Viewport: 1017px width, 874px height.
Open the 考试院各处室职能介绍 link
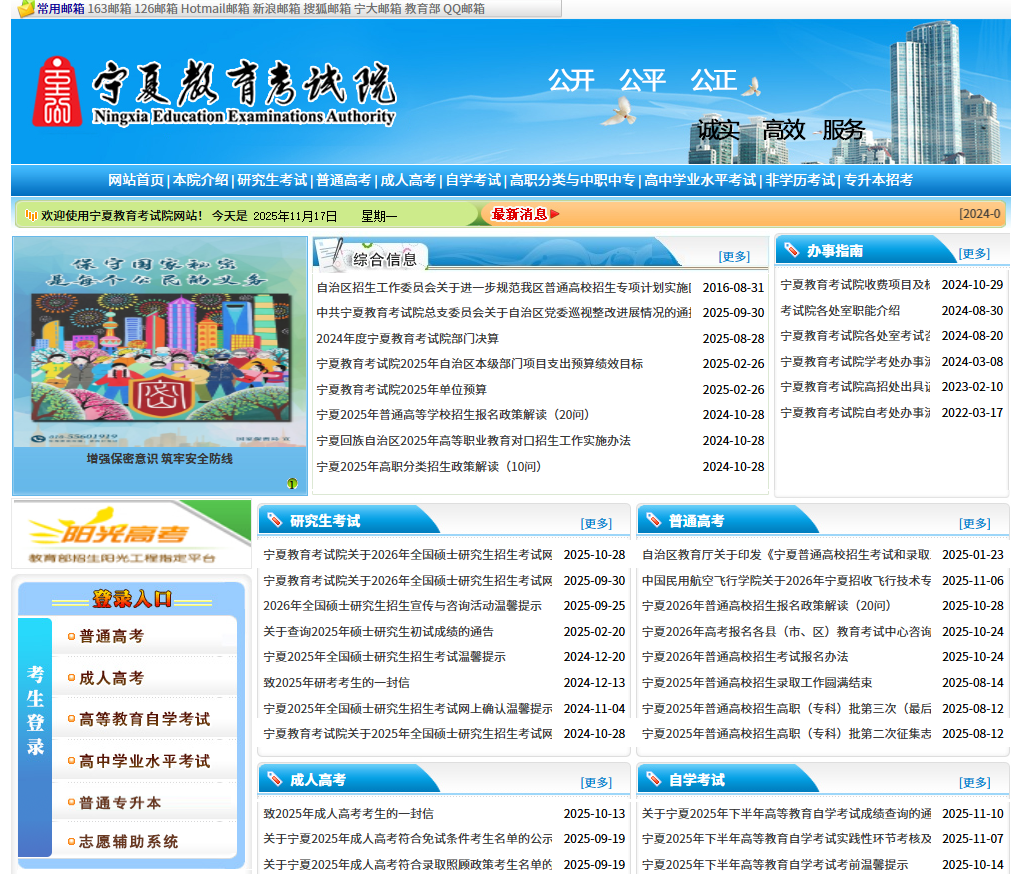[840, 311]
